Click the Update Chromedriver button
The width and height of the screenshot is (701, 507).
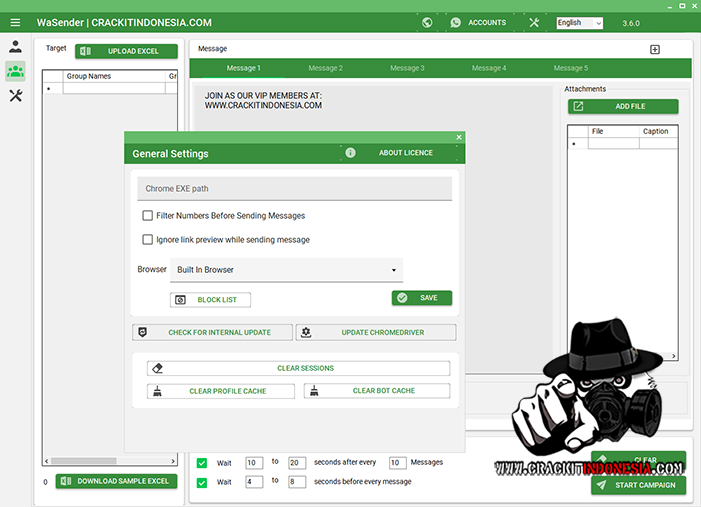click(x=376, y=332)
